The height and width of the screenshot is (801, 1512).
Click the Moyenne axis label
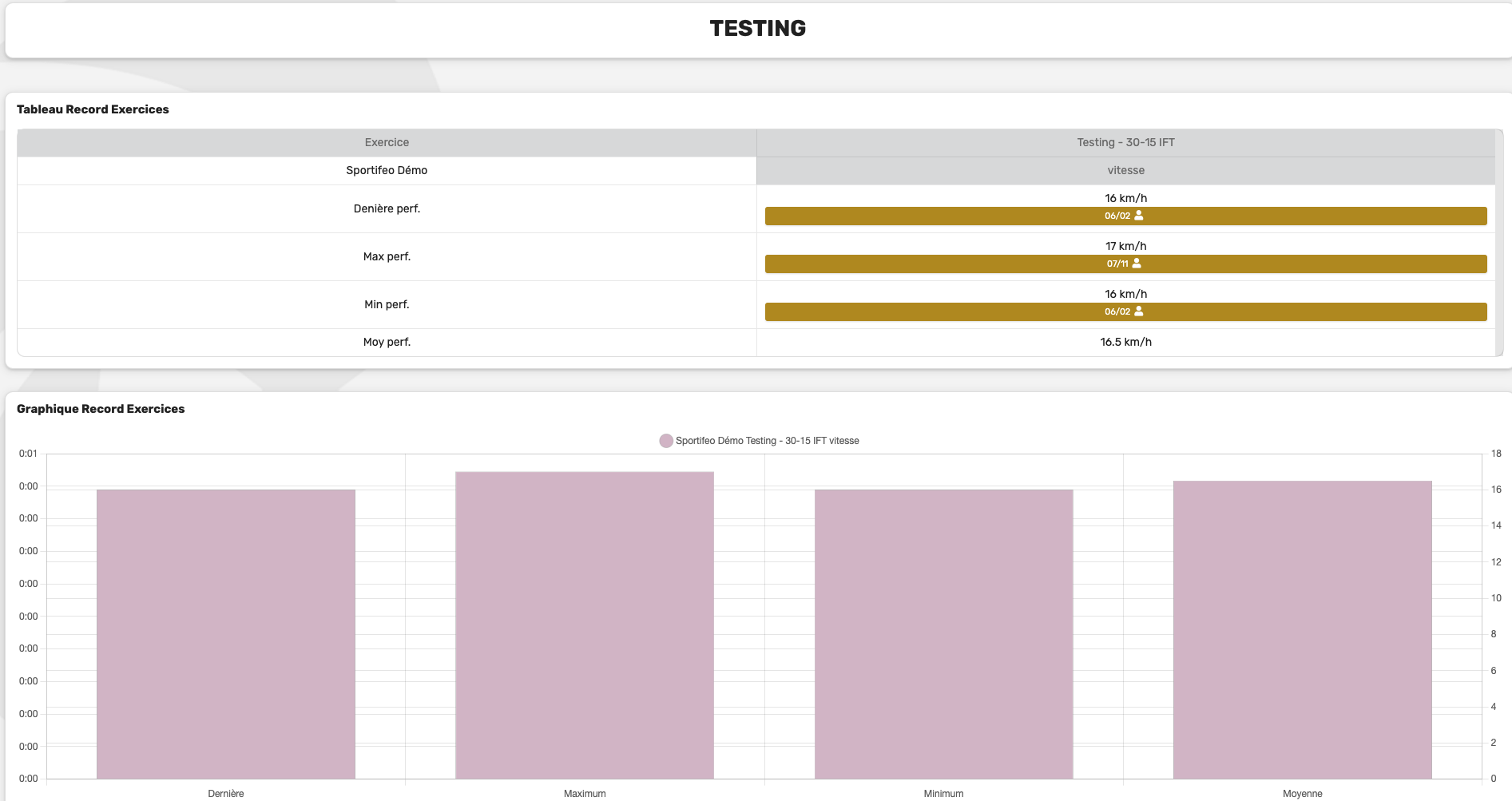1303,794
